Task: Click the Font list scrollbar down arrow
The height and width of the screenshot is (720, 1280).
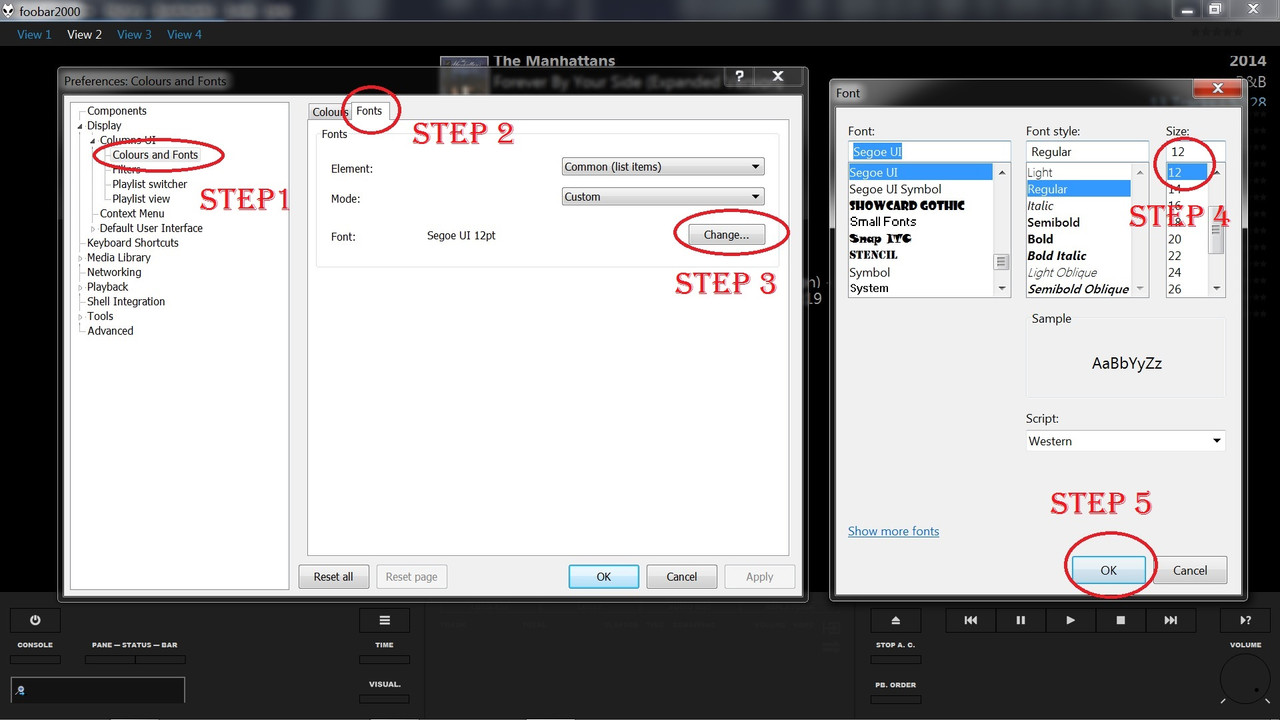Action: pos(1002,288)
